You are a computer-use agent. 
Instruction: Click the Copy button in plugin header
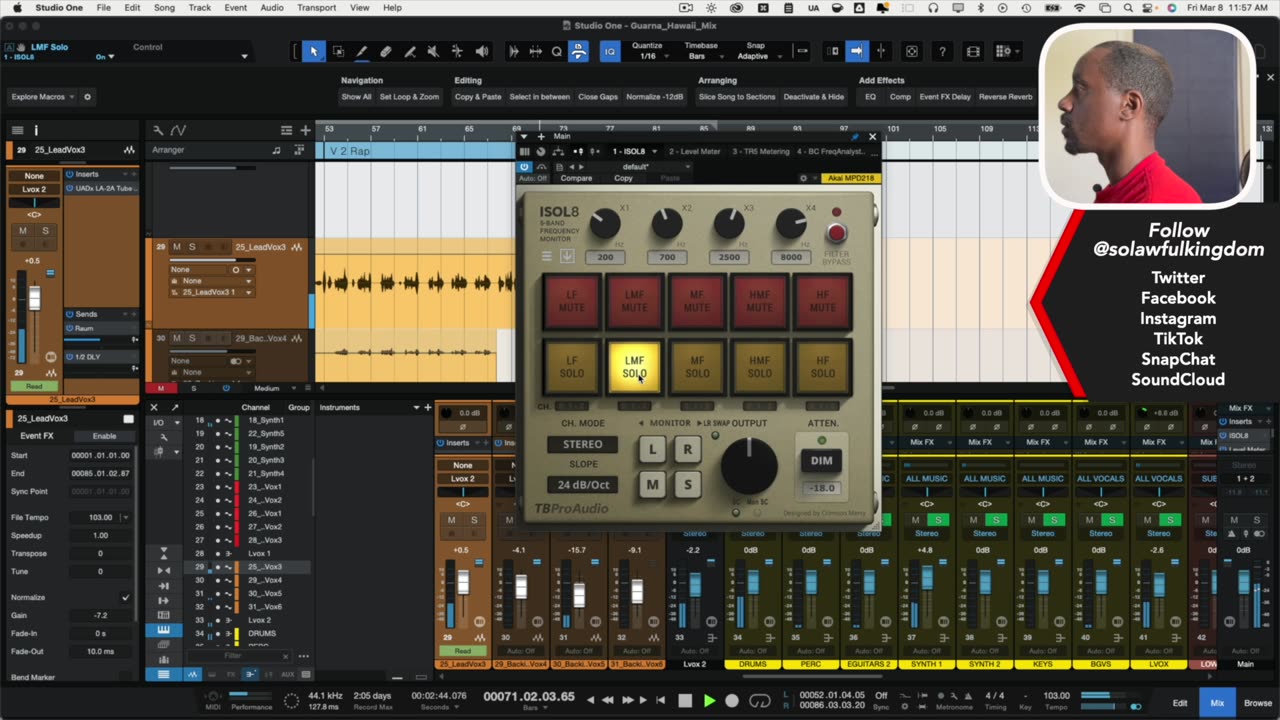[623, 178]
